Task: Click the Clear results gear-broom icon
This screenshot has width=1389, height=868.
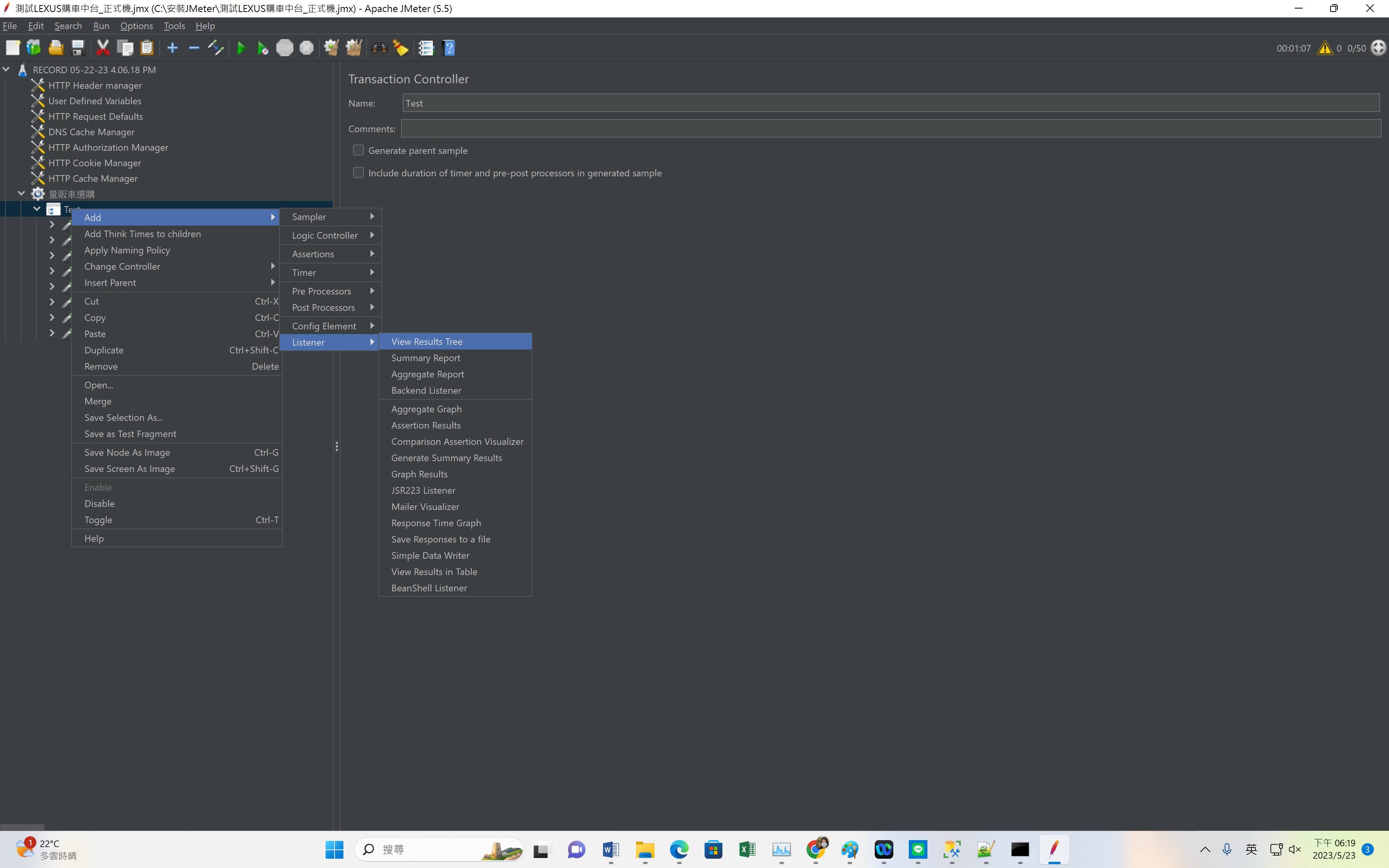Action: (x=331, y=48)
